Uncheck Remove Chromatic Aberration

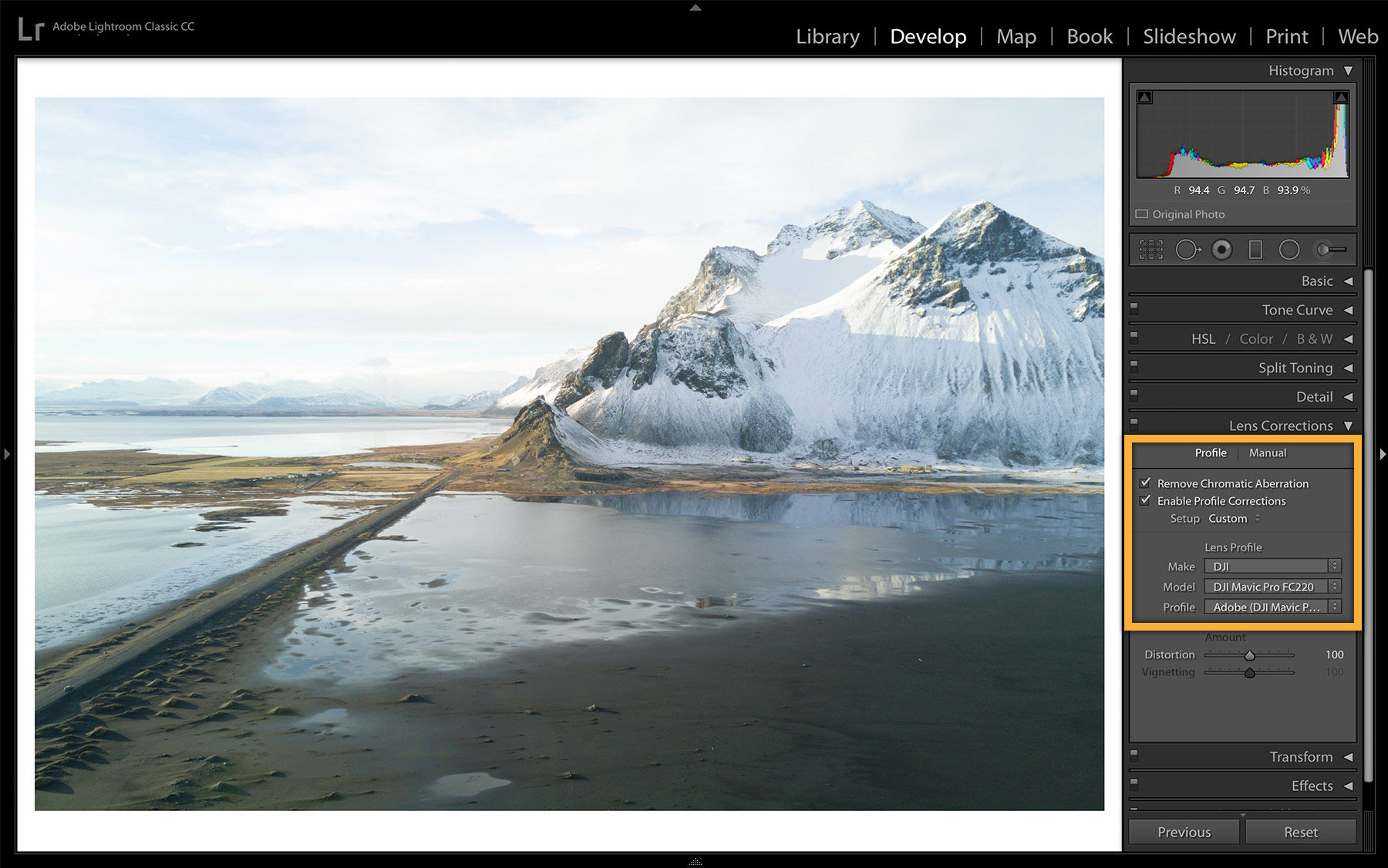(x=1146, y=483)
